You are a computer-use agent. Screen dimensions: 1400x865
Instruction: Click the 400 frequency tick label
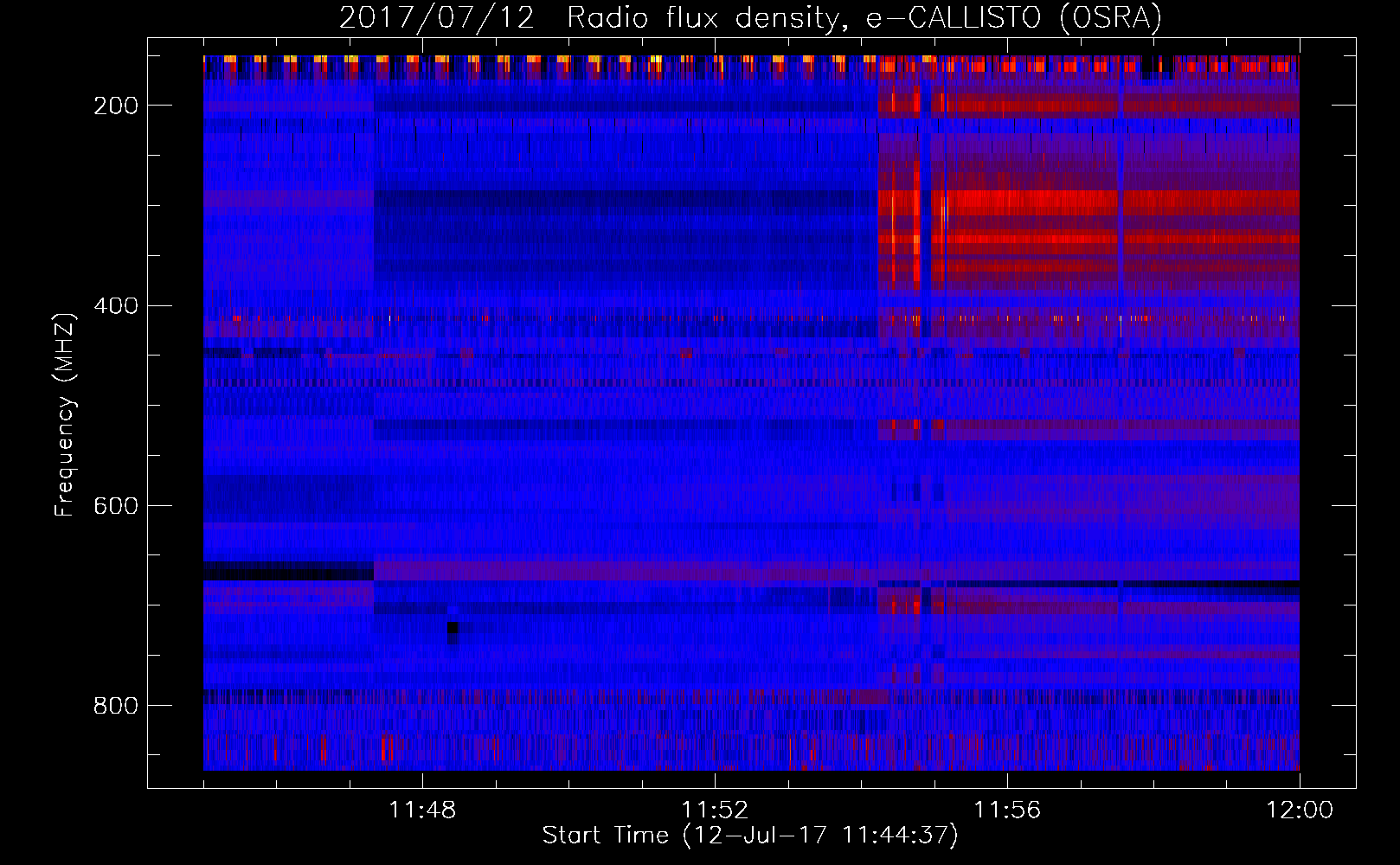tap(116, 306)
